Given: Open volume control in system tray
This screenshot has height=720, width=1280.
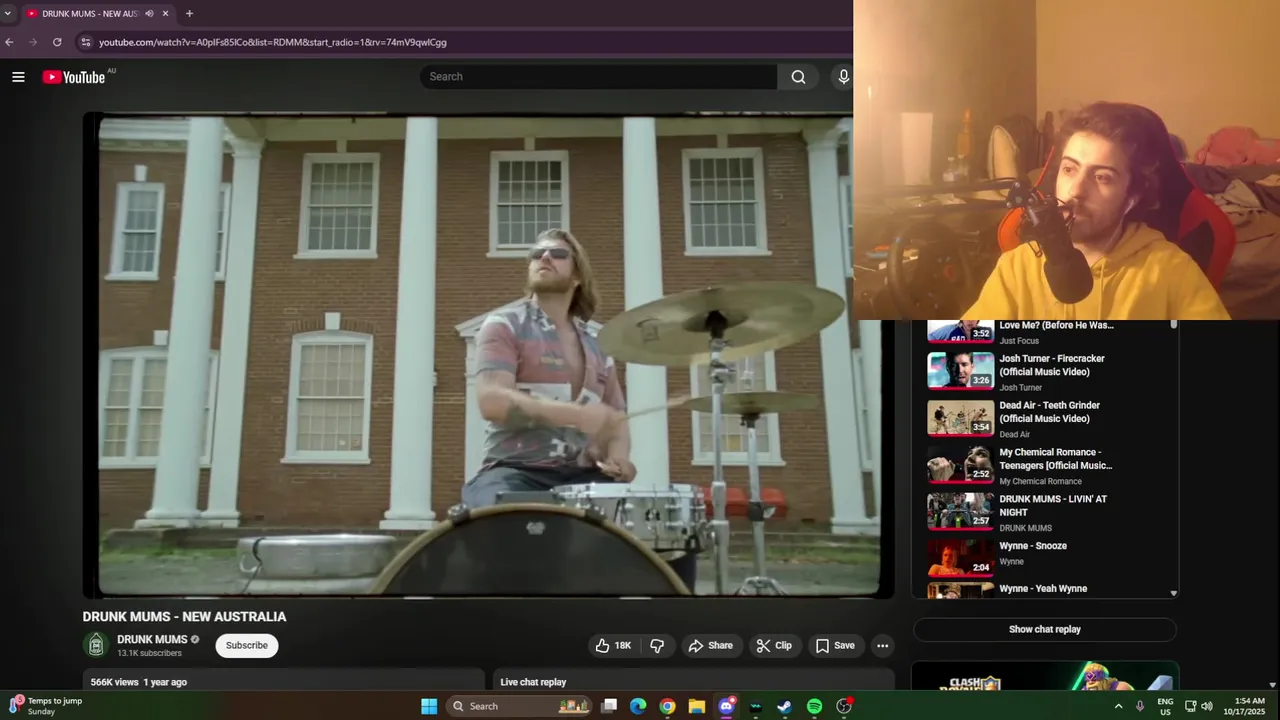Looking at the screenshot, I should click(1206, 706).
